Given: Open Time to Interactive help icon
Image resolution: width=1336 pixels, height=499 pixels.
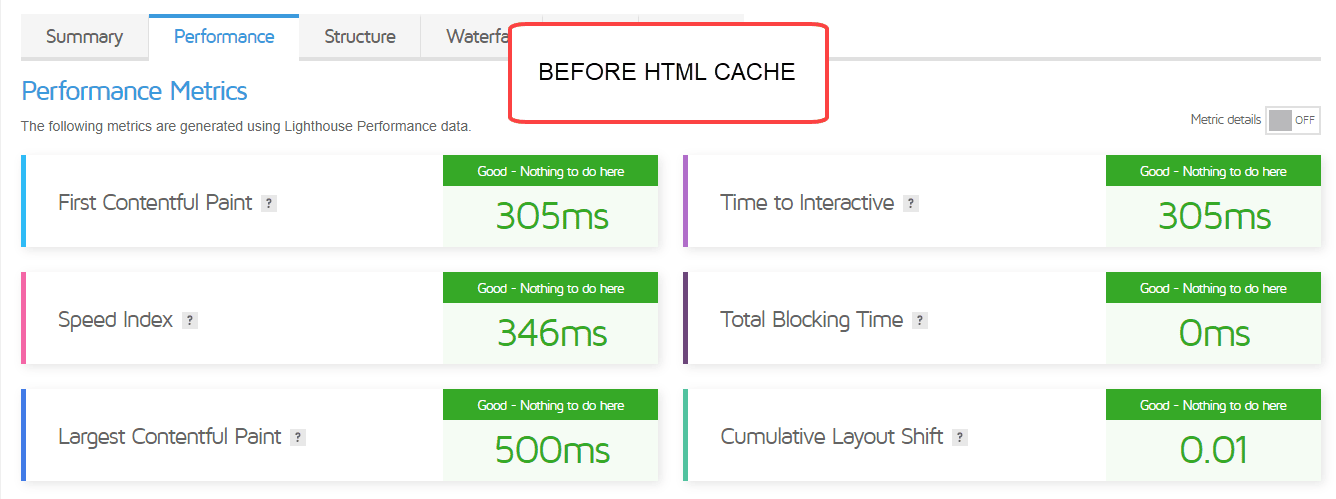Looking at the screenshot, I should 910,203.
